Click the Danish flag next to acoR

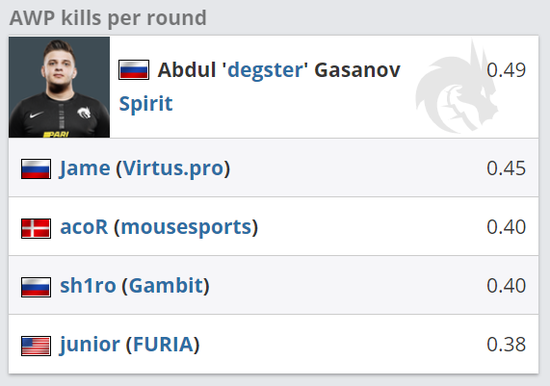click(36, 228)
